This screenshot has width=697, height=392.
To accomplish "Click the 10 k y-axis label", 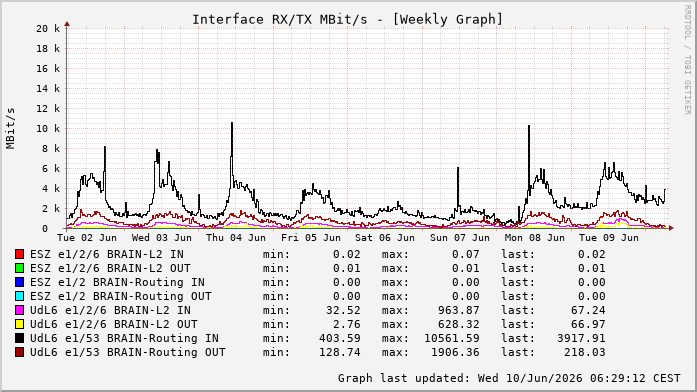I will pos(48,128).
